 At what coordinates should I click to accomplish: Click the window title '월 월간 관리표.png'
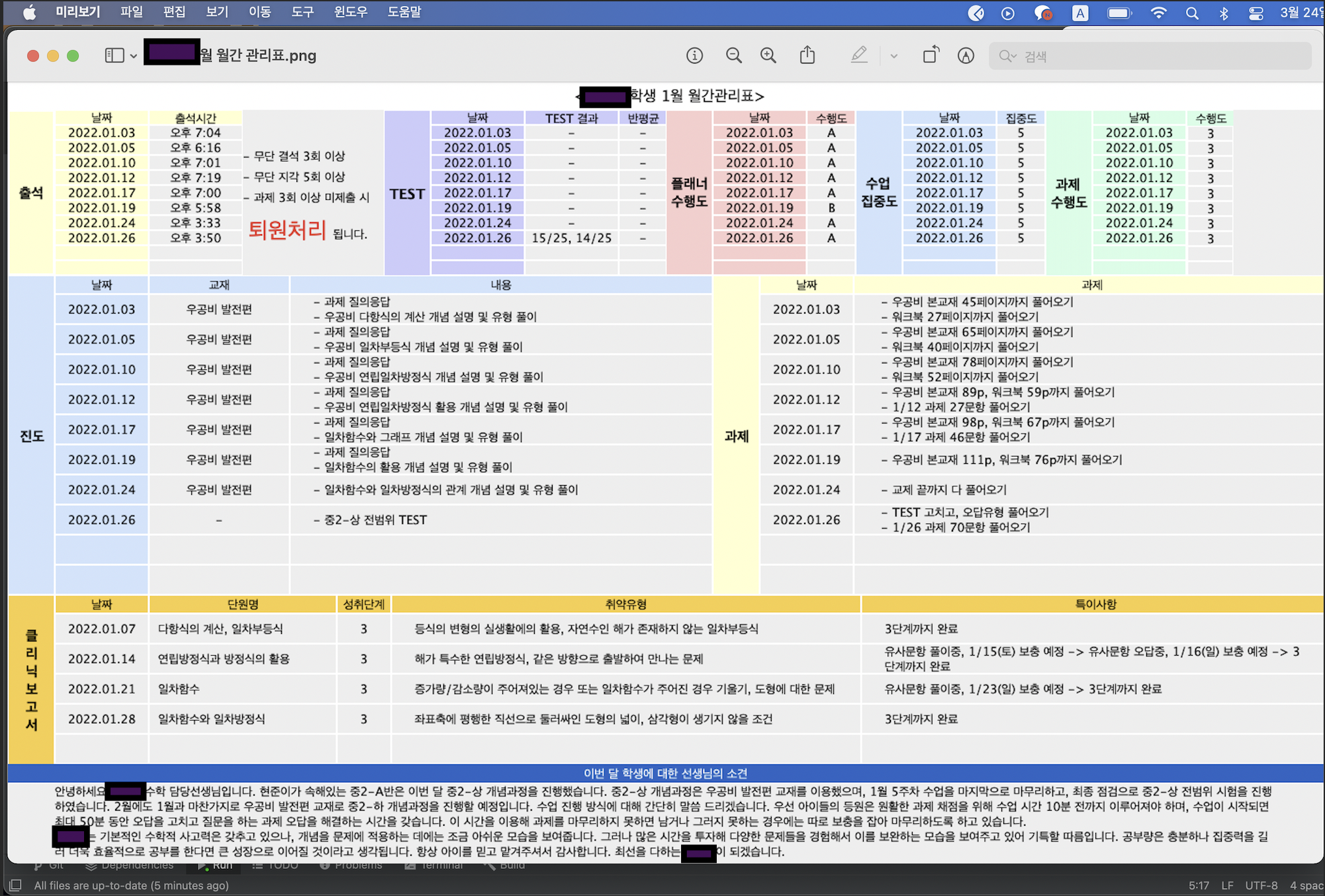click(258, 56)
